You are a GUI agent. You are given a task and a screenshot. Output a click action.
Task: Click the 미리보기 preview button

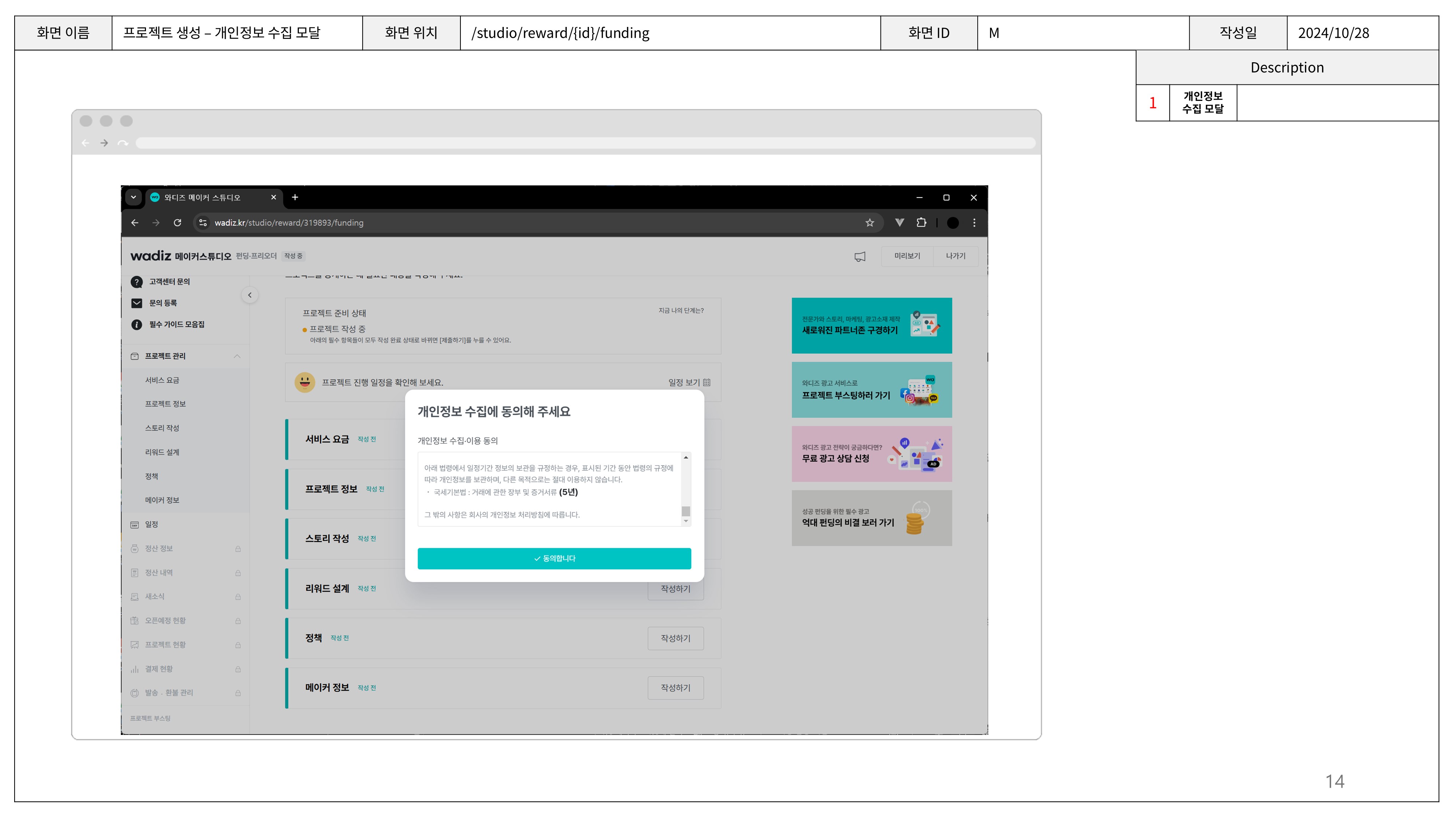[x=907, y=256]
